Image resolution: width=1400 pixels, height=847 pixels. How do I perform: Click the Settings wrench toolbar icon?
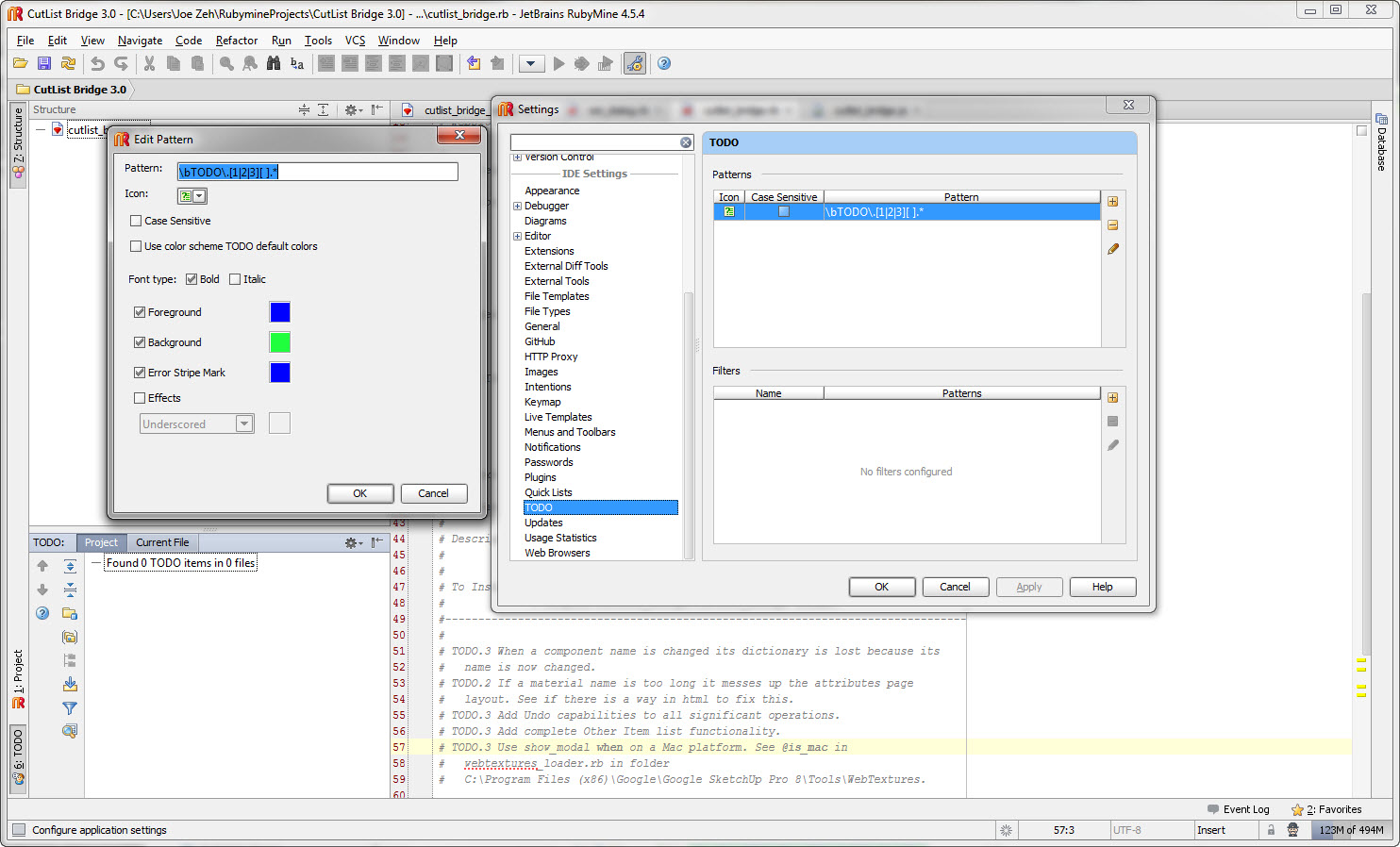click(635, 63)
